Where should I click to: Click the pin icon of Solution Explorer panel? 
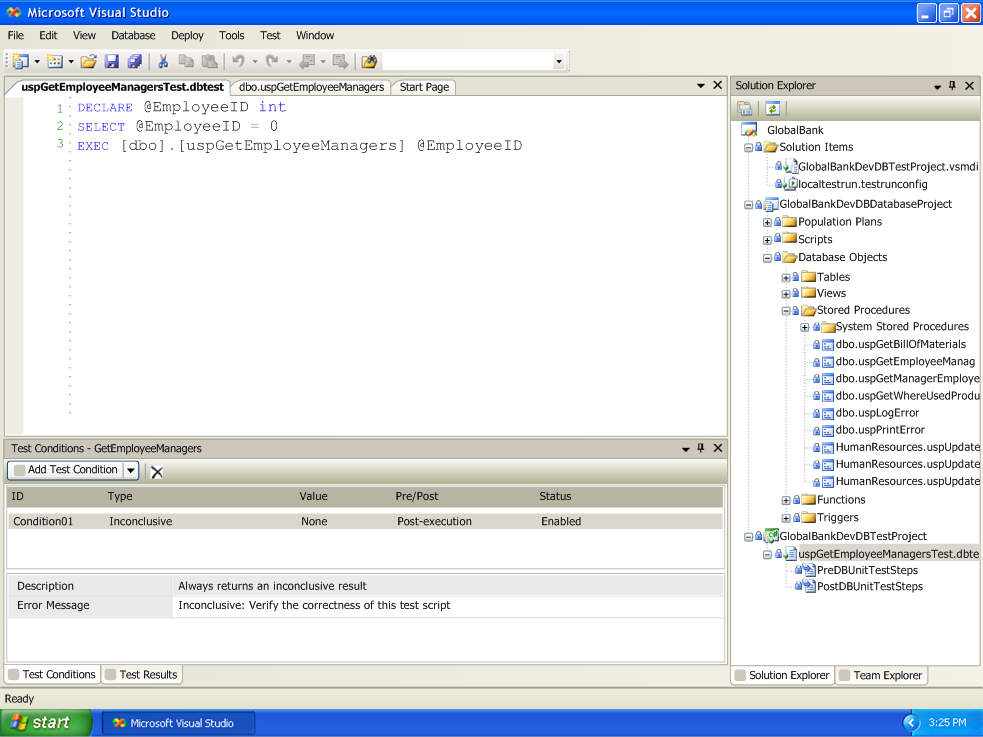[952, 85]
